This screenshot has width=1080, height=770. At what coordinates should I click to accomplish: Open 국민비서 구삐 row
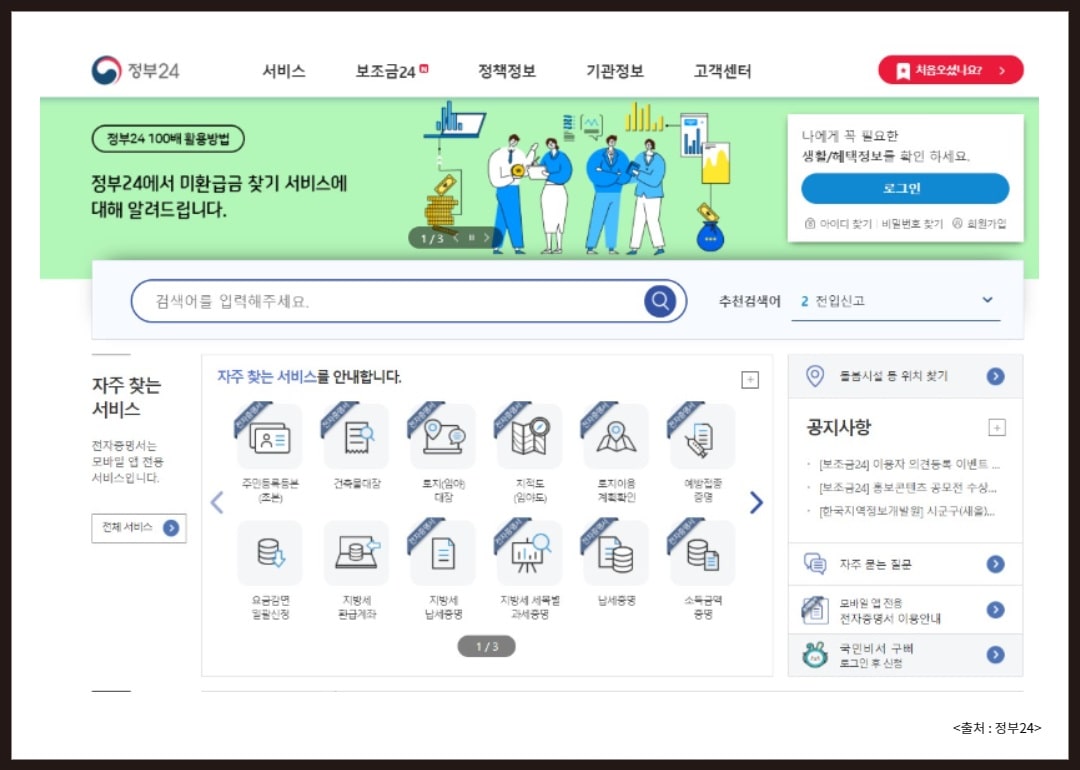pyautogui.click(x=905, y=655)
